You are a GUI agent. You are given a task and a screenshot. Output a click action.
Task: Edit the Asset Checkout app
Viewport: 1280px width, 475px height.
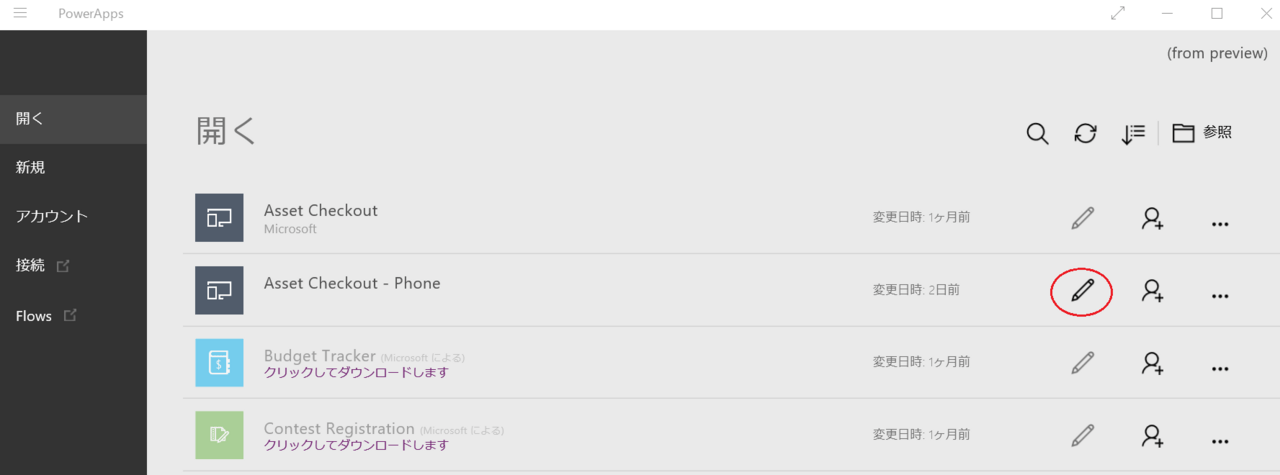(1082, 218)
